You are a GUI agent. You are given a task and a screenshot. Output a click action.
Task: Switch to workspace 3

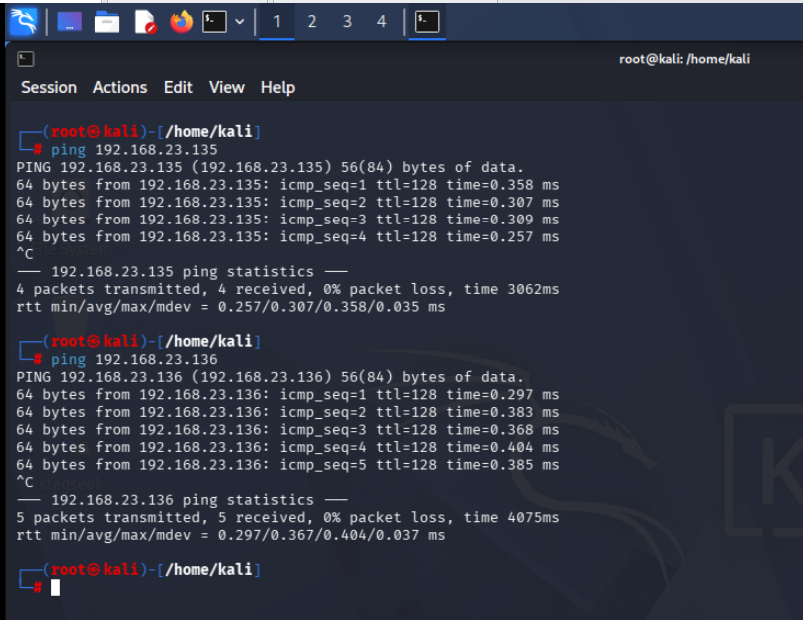pyautogui.click(x=347, y=22)
